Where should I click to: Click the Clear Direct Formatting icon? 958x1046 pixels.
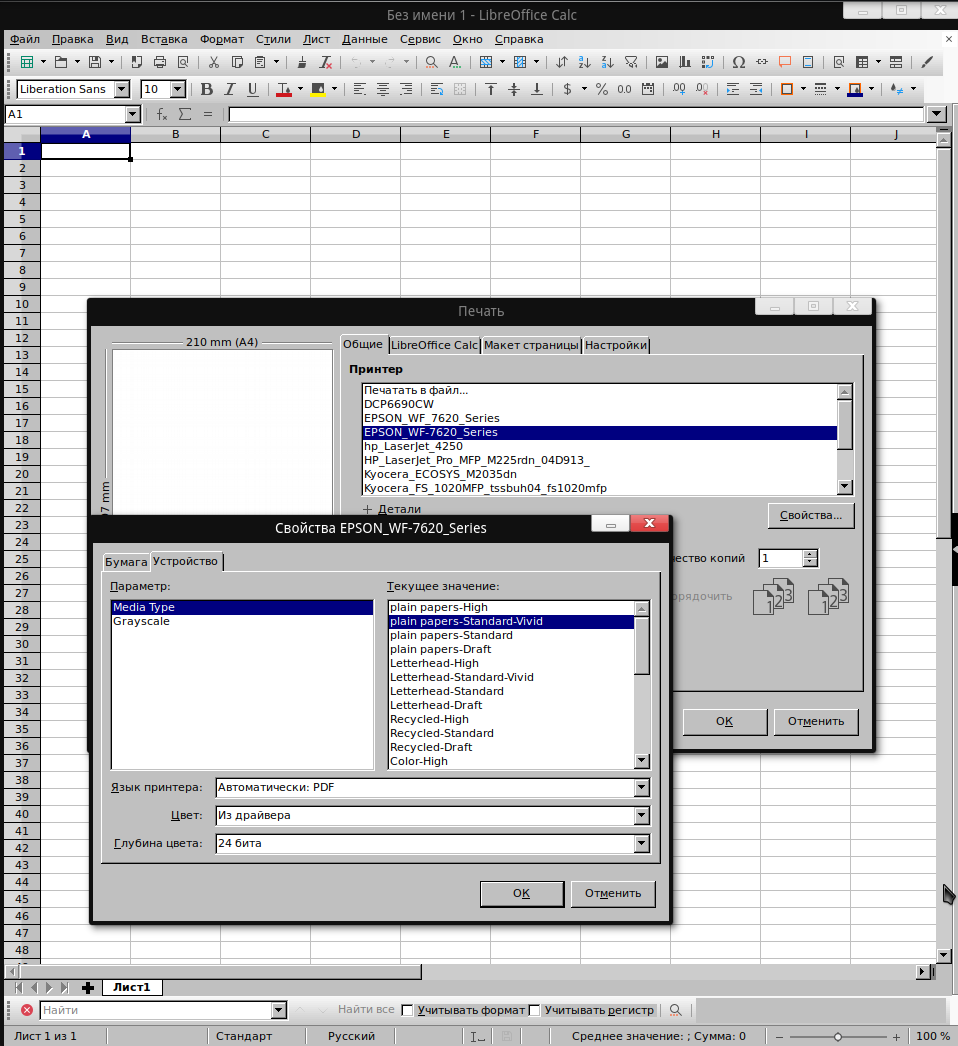click(x=326, y=62)
